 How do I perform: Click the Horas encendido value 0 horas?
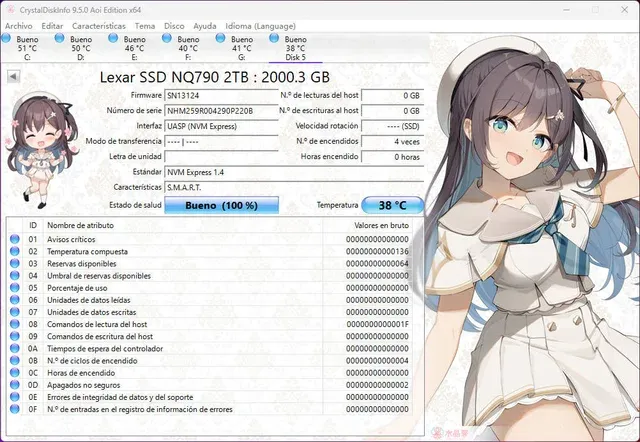392,157
